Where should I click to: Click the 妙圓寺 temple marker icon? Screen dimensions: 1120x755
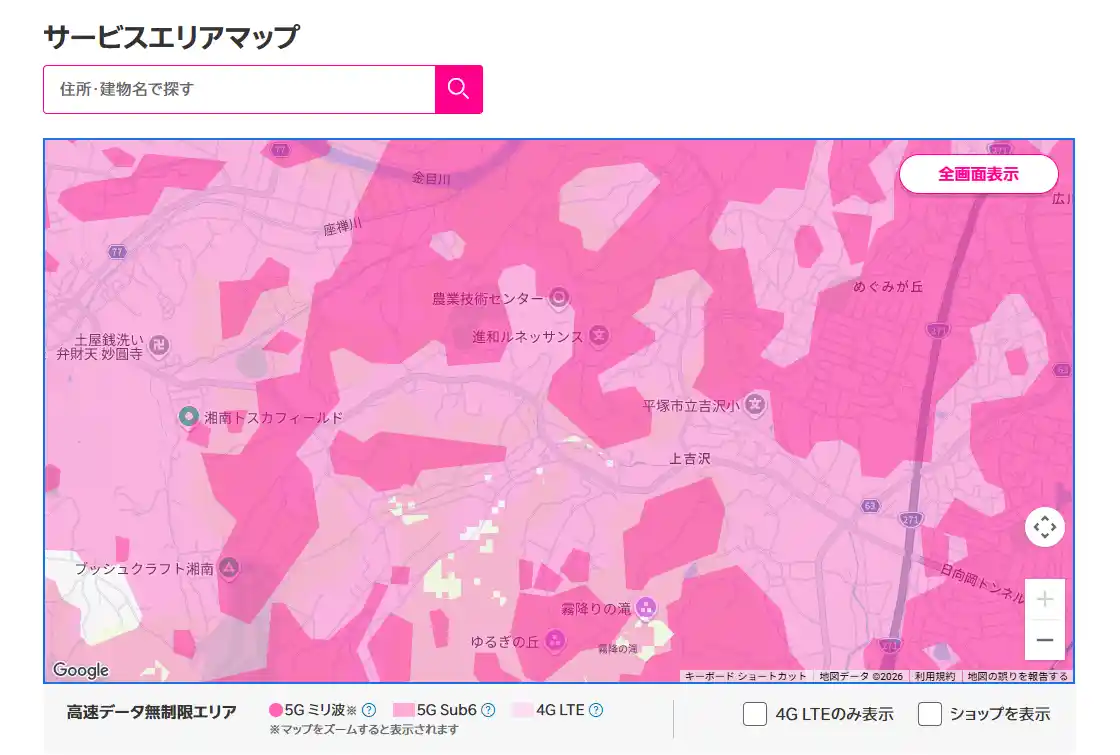159,346
